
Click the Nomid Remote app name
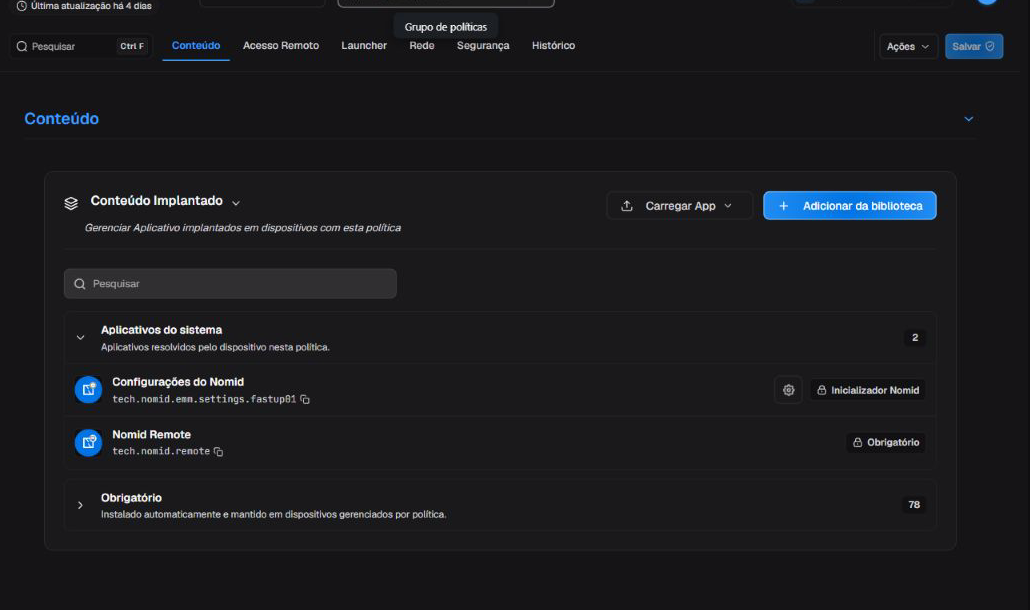point(151,435)
